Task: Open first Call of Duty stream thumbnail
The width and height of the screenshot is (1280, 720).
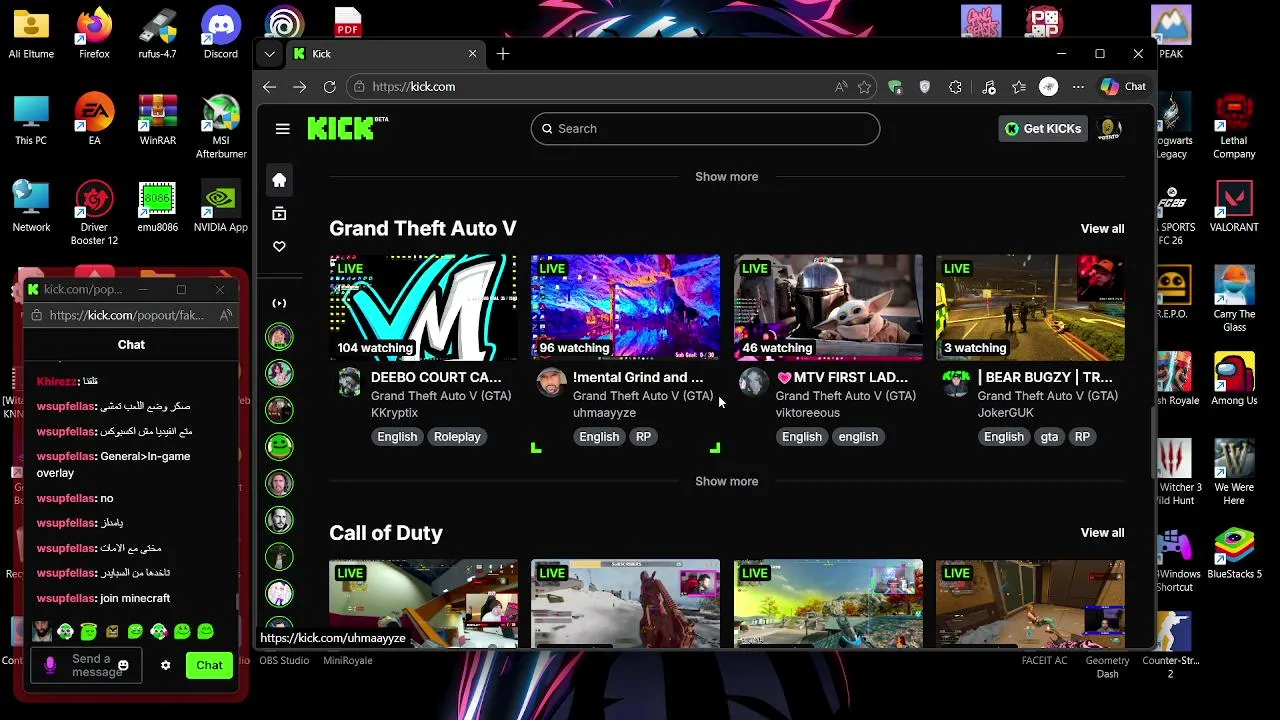Action: pos(423,603)
